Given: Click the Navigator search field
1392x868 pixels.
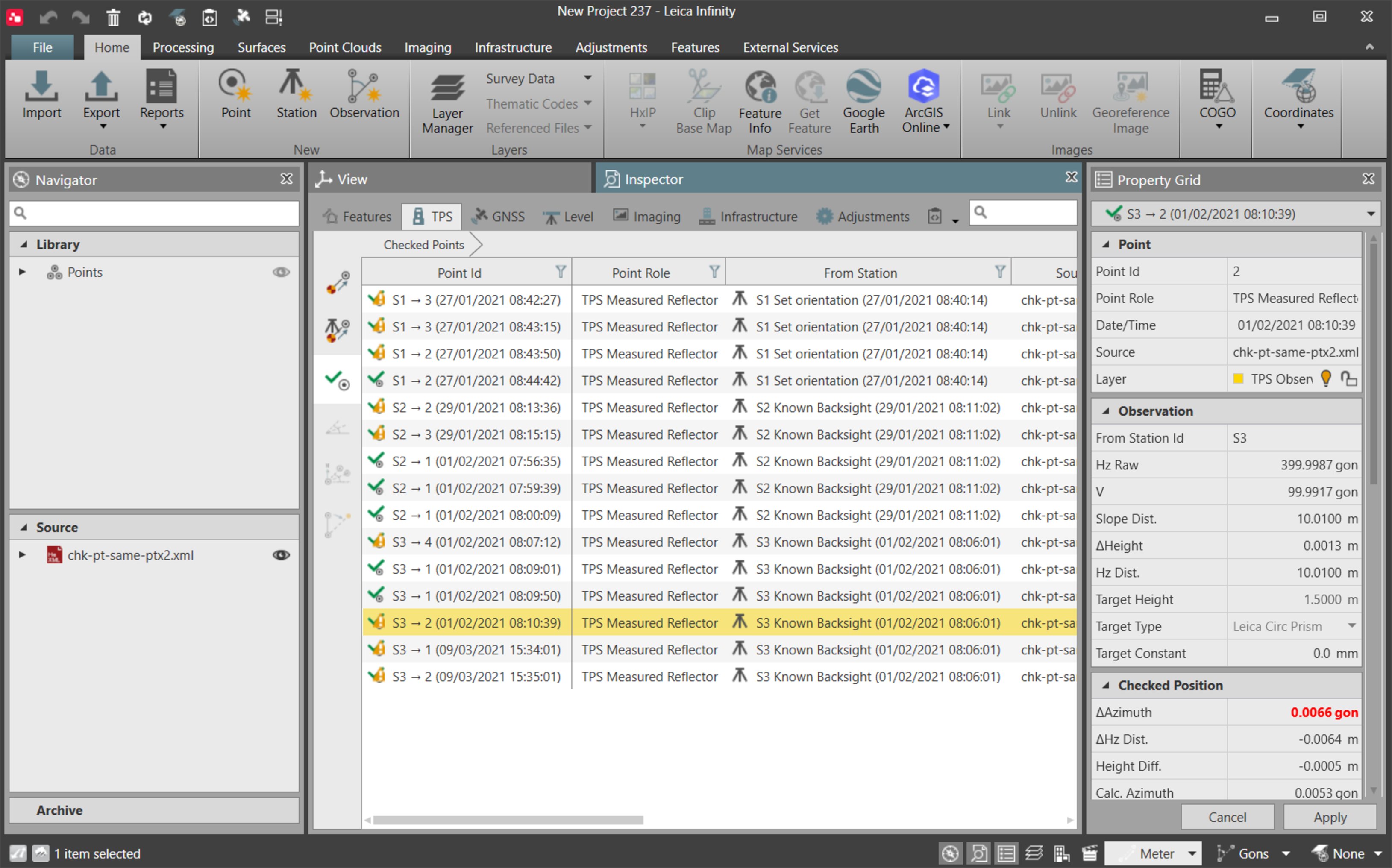Looking at the screenshot, I should click(154, 213).
